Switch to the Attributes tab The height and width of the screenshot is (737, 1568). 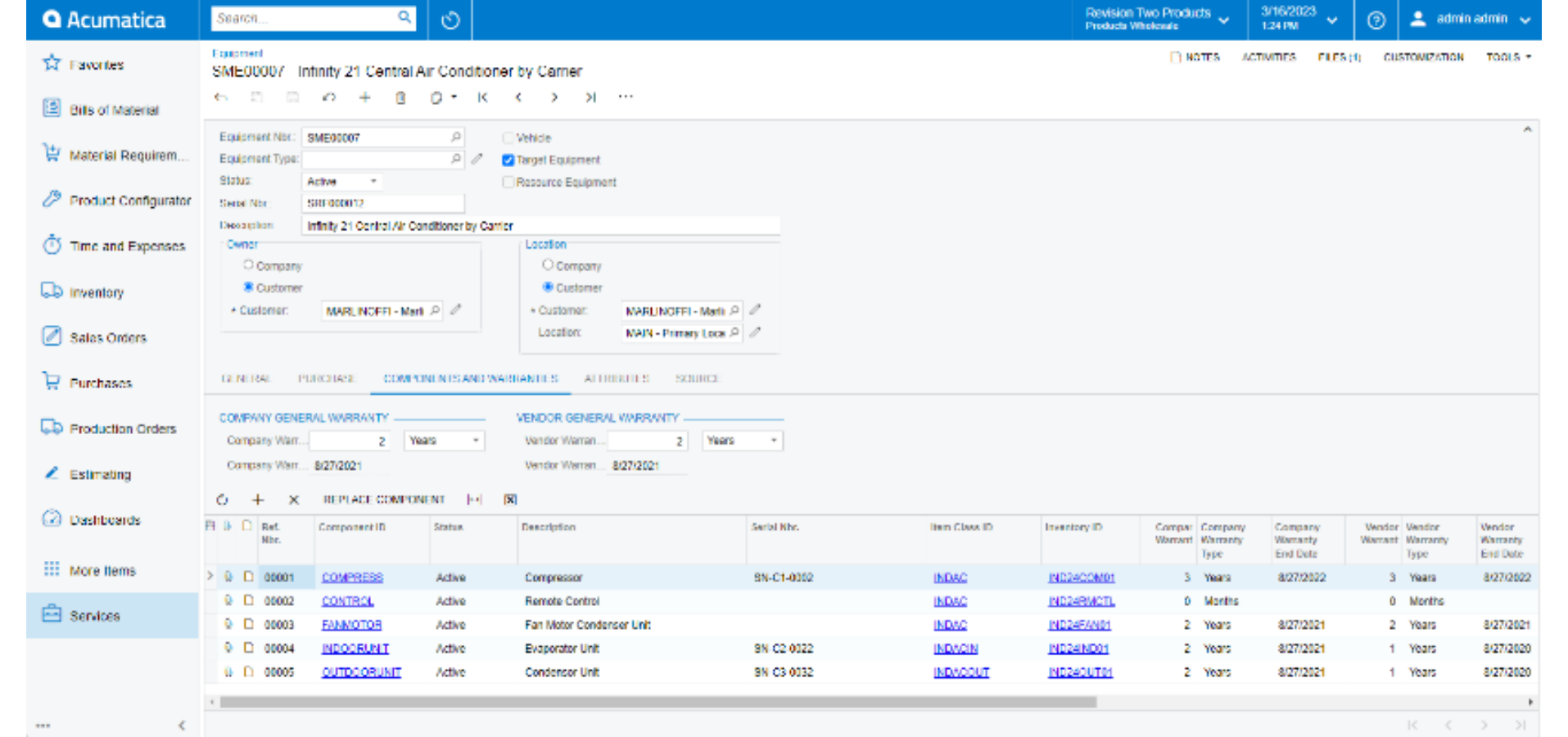pos(617,378)
